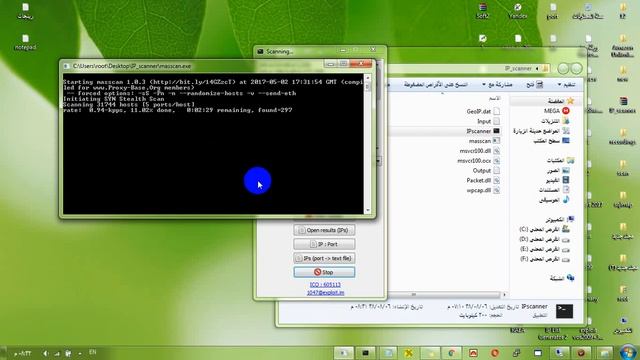640x360 pixels.
Task: Click the Explorer back navigation button
Action: [x=576, y=69]
